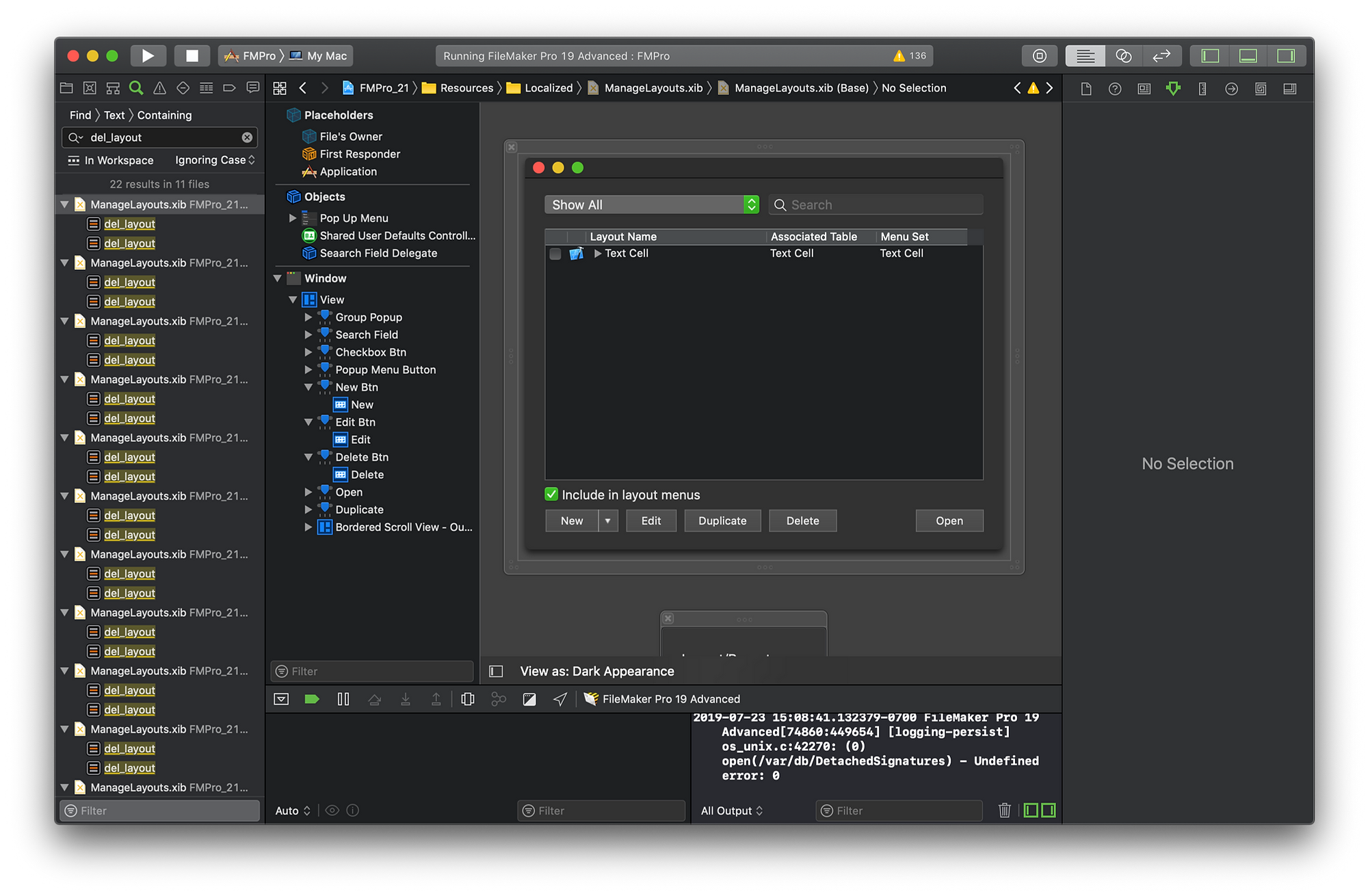Hide the debug area with the chevron icon

281,699
